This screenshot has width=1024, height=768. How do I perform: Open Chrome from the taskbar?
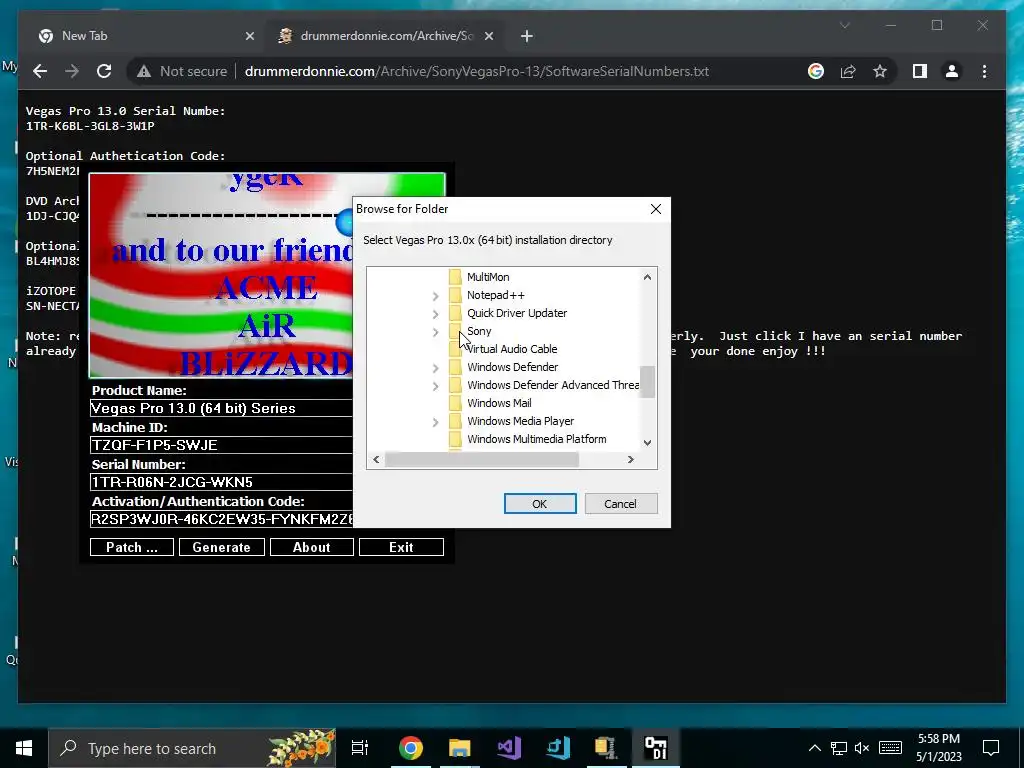coord(410,748)
